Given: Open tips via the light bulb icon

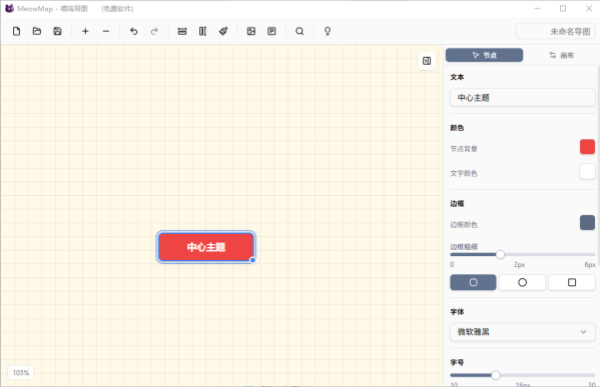Looking at the screenshot, I should pos(328,31).
